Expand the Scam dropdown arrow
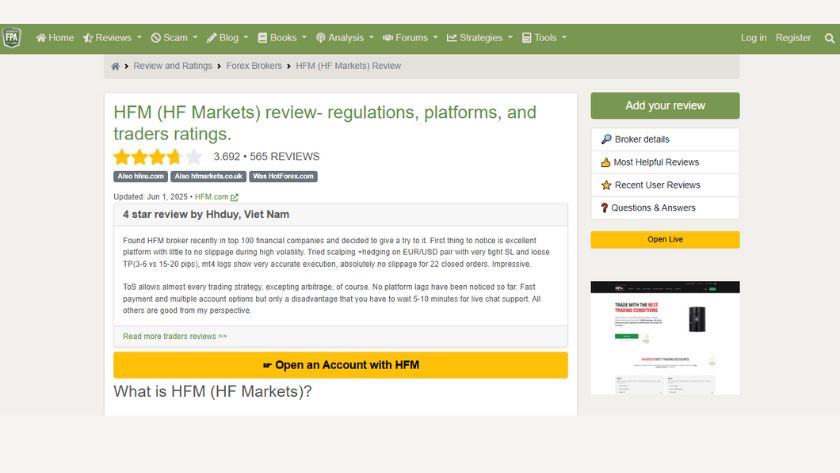This screenshot has width=840, height=473. [195, 37]
